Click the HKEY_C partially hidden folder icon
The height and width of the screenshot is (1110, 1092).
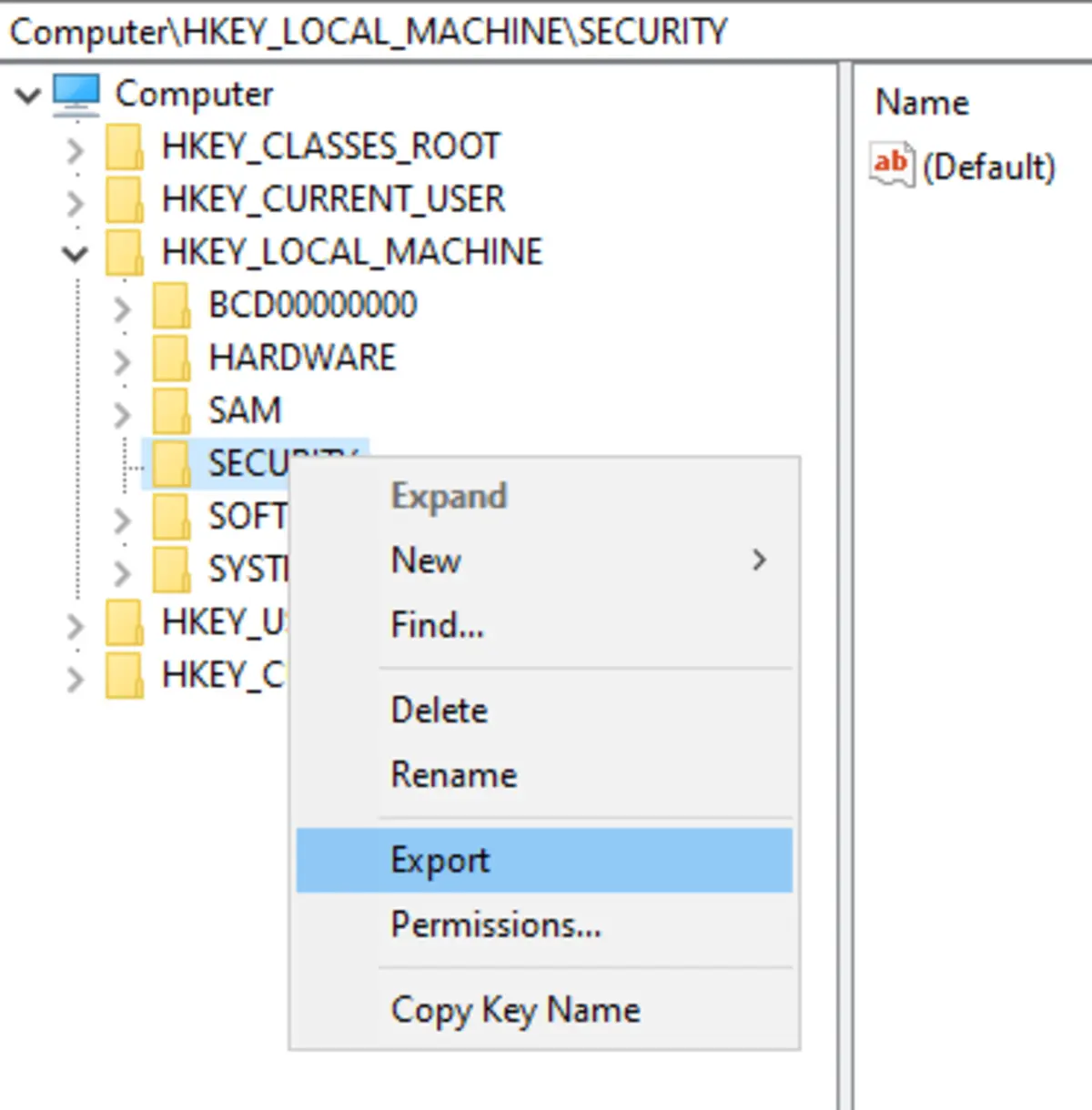coord(124,676)
